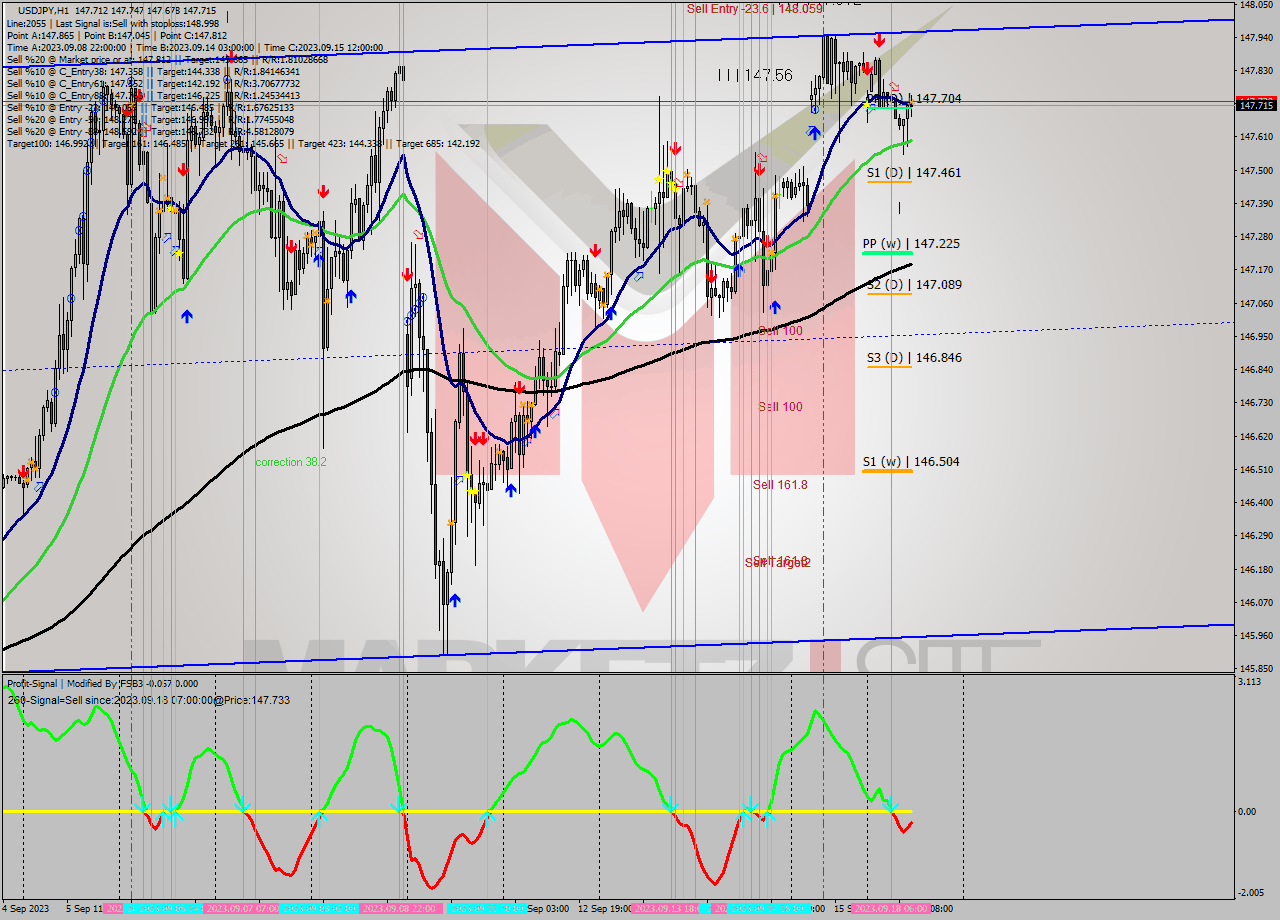Click the orange plus entry marker near 146.290
Image resolution: width=1280 pixels, height=920 pixels.
point(452,523)
